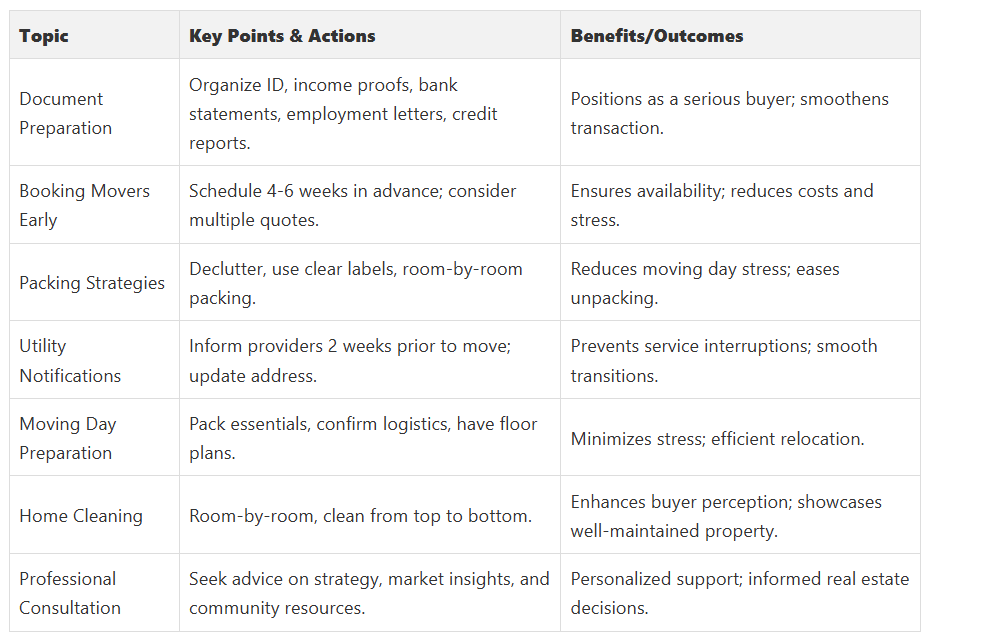Viewport: 1000px width, 642px height.
Task: Click the Topic column header
Action: 44,36
